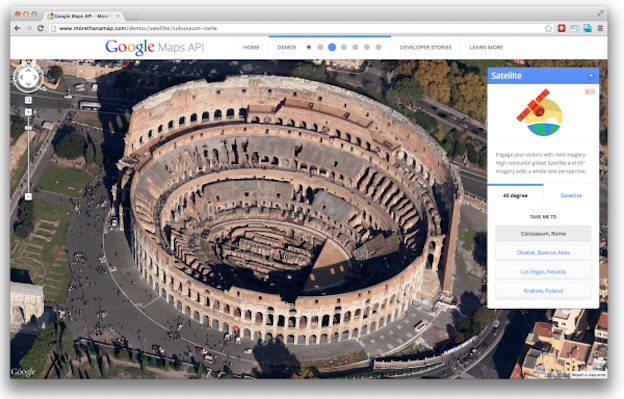Switch to the Satellite tab
624x399 pixels.
tap(571, 195)
